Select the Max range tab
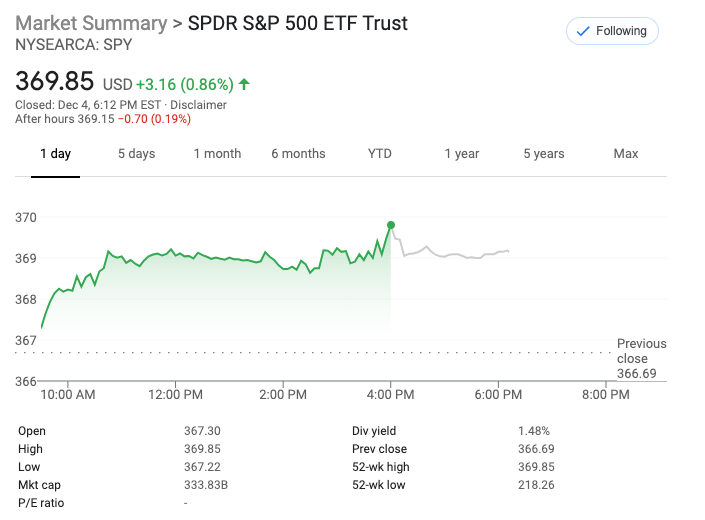The image size is (705, 520). tap(626, 154)
